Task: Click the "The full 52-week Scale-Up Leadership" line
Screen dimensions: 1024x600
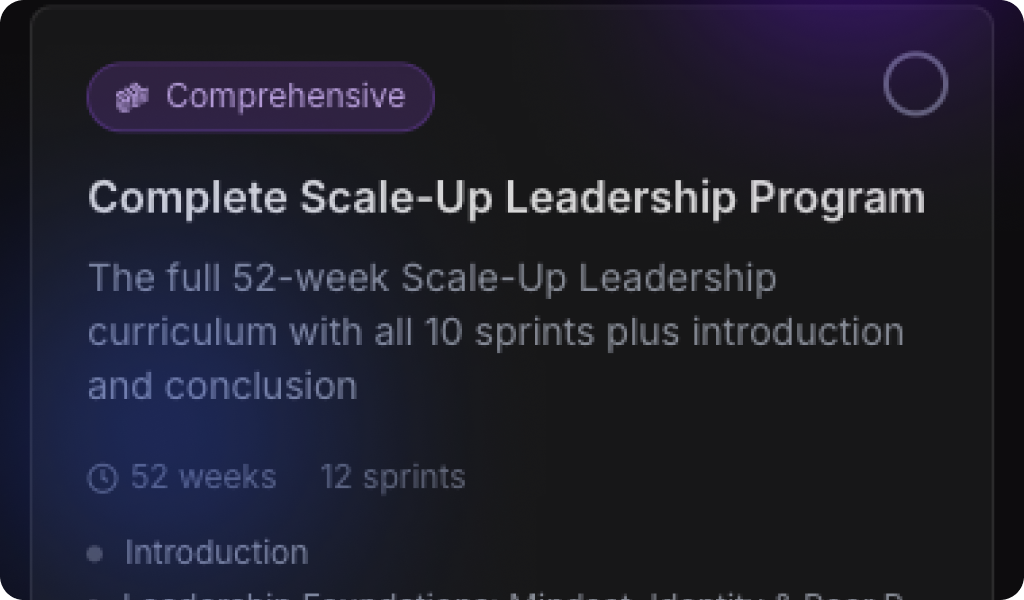Action: click(431, 278)
